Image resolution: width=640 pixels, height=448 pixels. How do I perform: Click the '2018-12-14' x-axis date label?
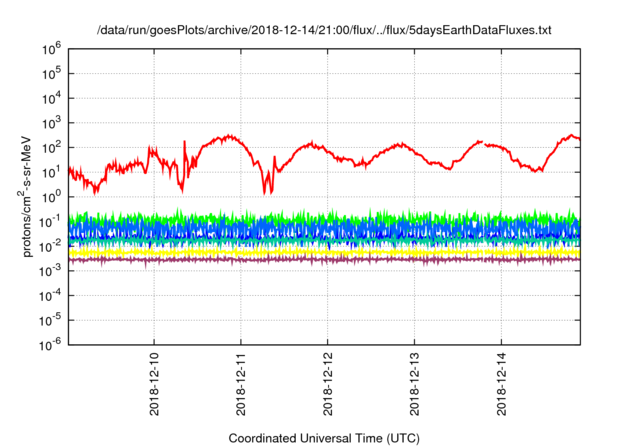coord(502,384)
